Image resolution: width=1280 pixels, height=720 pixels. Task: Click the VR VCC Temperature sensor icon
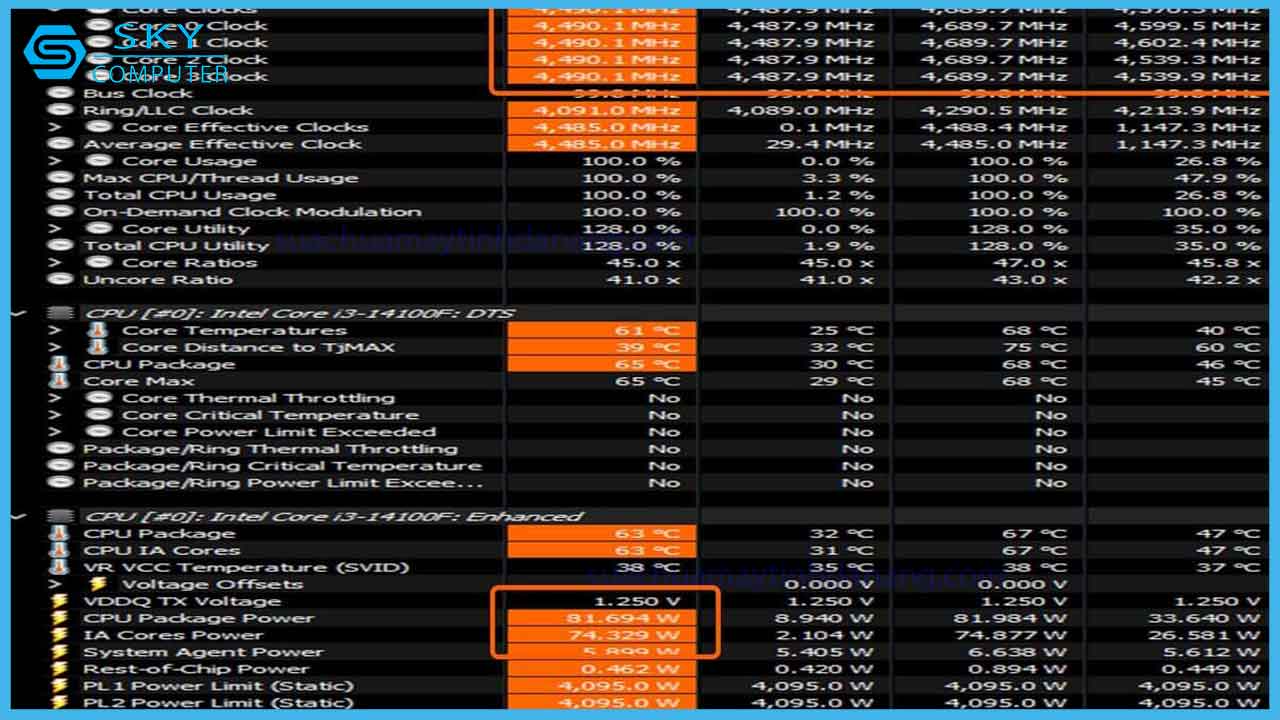pyautogui.click(x=60, y=566)
